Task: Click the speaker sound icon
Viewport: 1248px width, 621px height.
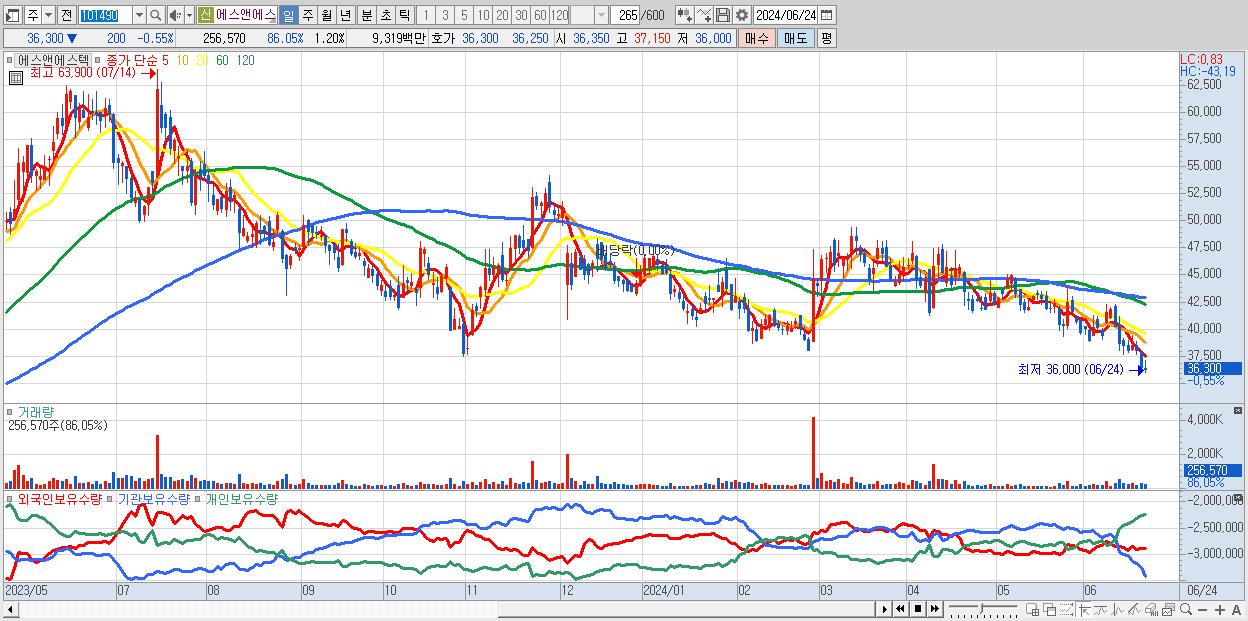Action: click(174, 16)
